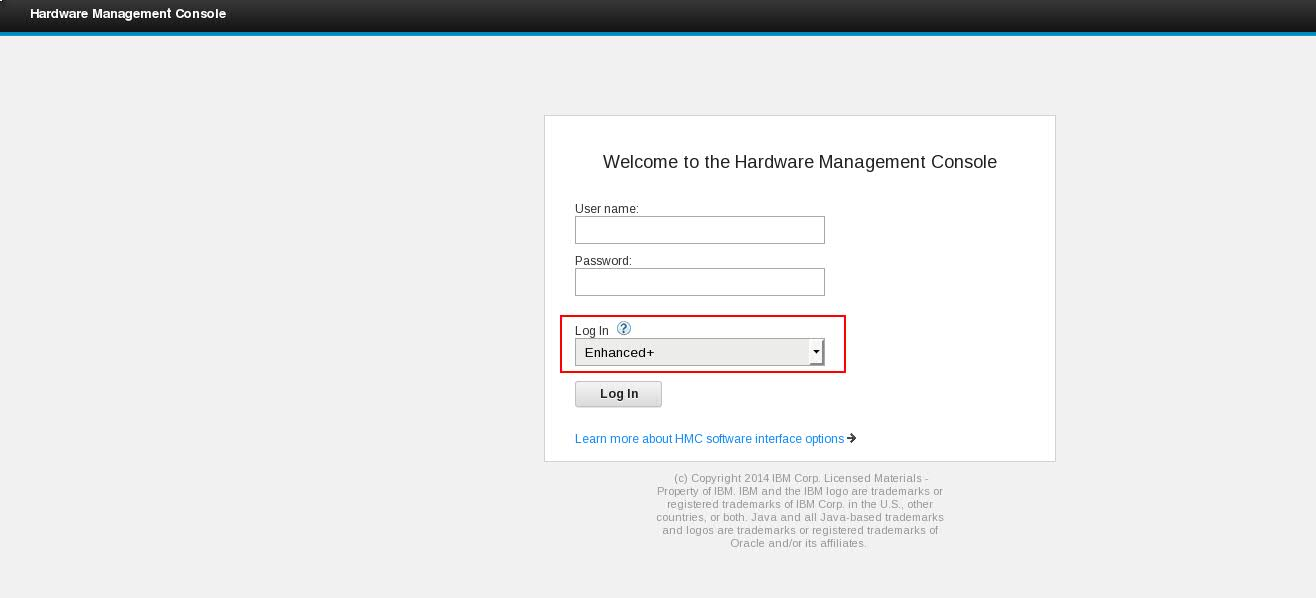Image resolution: width=1316 pixels, height=598 pixels.
Task: Focus the User name input field
Action: click(700, 230)
